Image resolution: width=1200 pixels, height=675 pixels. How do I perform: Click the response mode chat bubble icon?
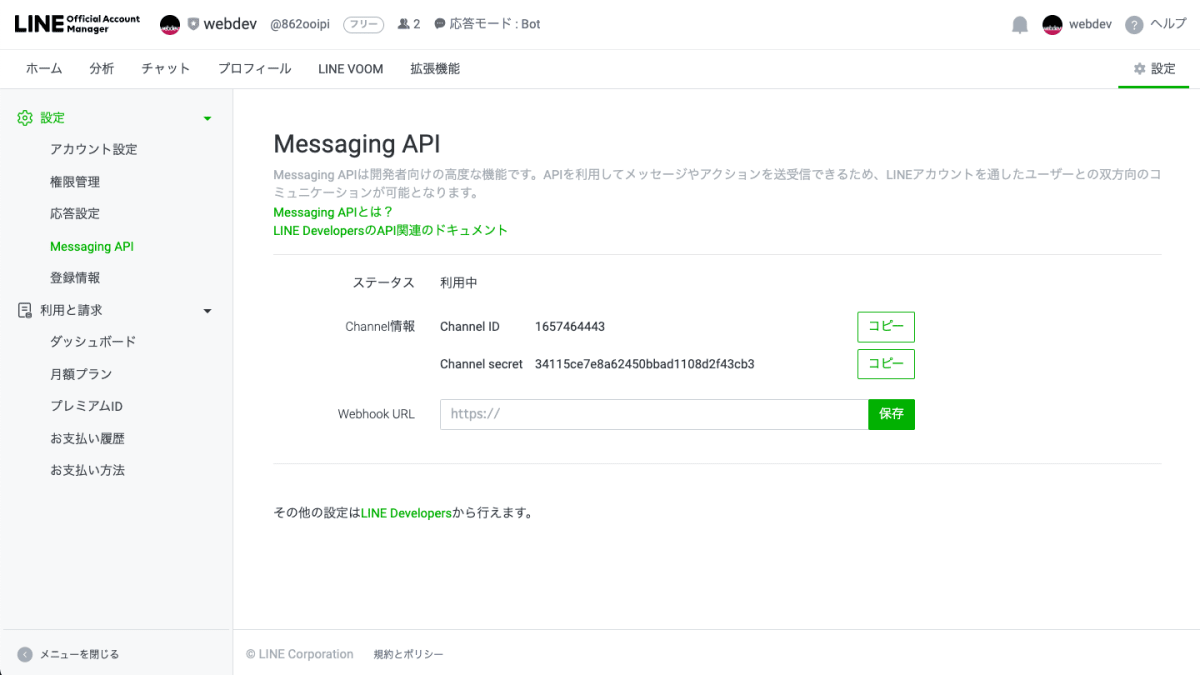pos(440,24)
